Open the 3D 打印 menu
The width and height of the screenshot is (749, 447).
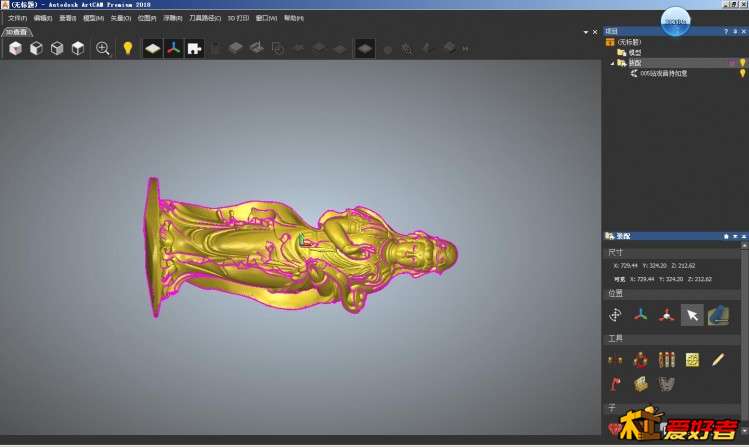pos(238,18)
